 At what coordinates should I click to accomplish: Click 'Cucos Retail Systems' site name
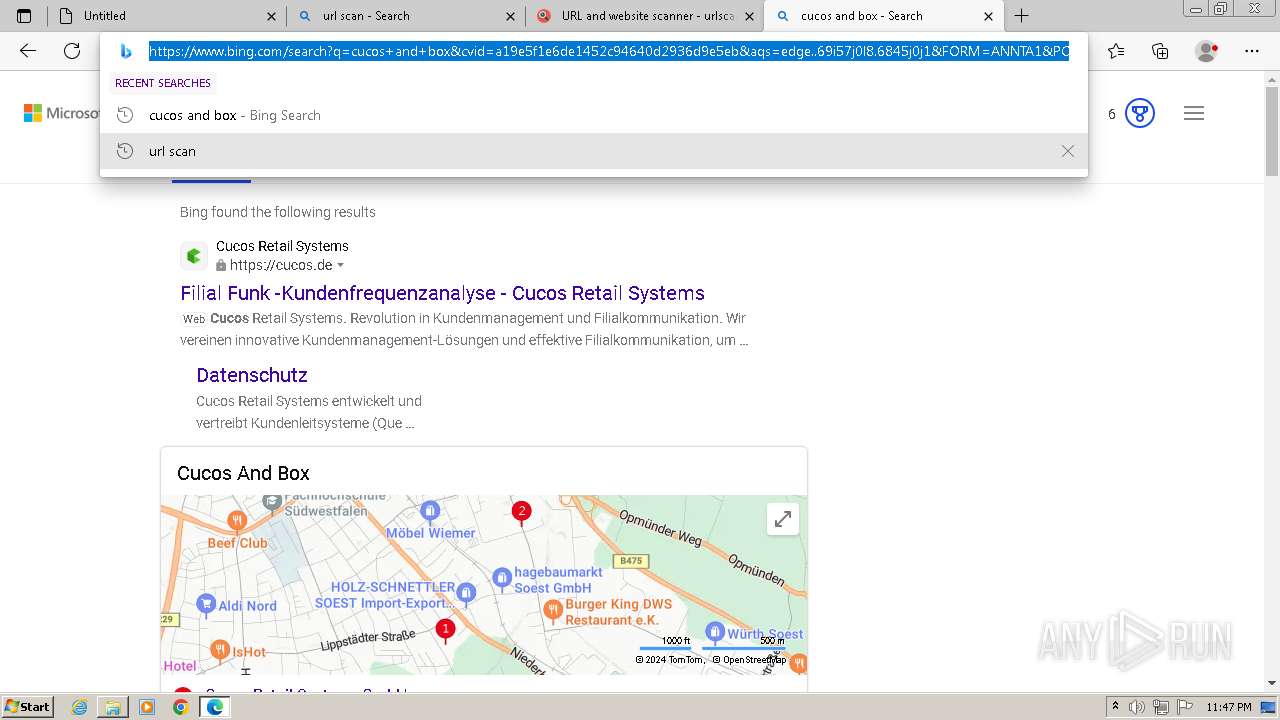(282, 246)
